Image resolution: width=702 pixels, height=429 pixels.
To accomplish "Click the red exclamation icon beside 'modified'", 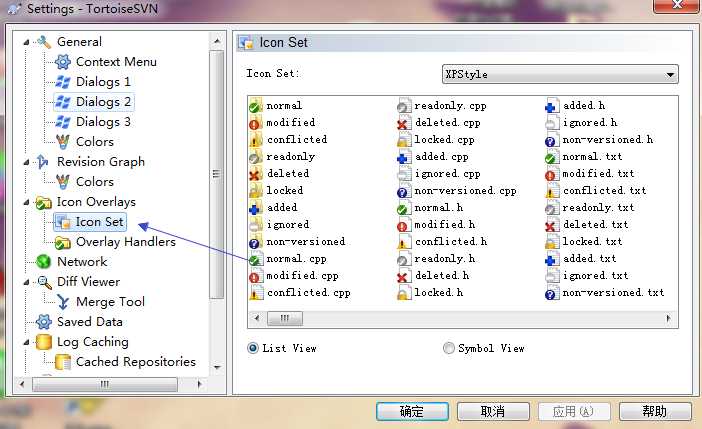I will (x=255, y=123).
